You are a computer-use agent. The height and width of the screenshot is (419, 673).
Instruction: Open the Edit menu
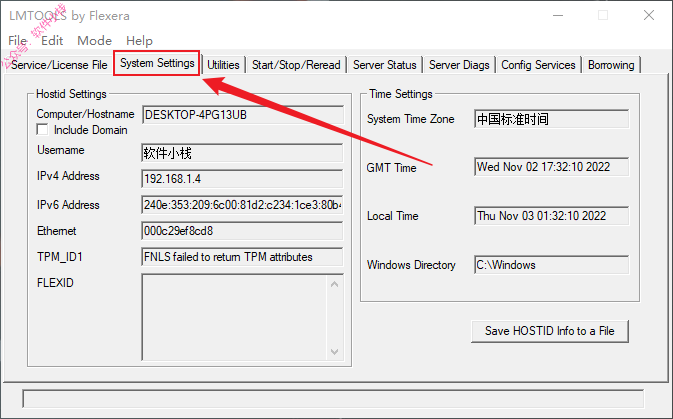pos(52,41)
